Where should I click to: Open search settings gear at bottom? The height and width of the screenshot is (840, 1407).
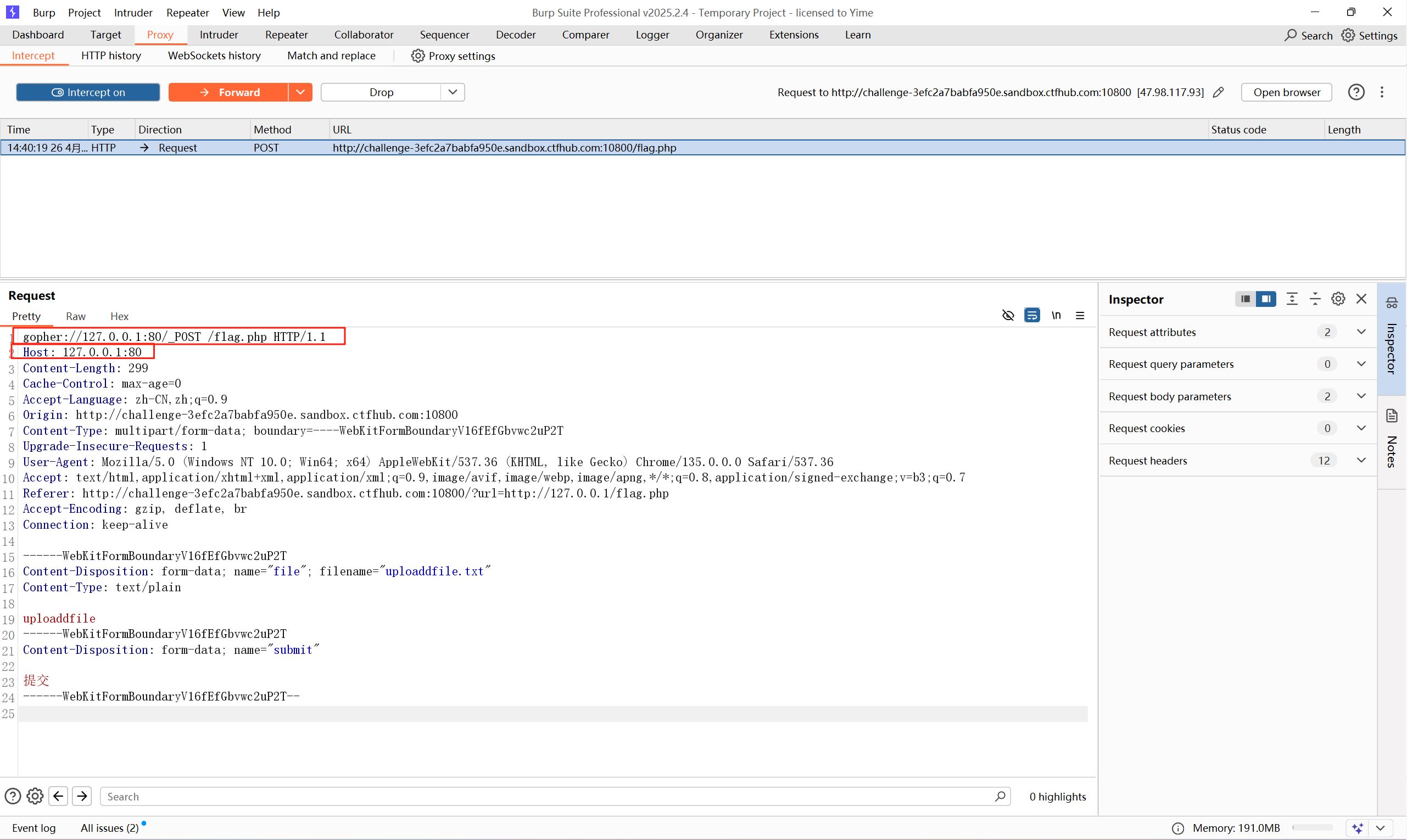(x=35, y=797)
